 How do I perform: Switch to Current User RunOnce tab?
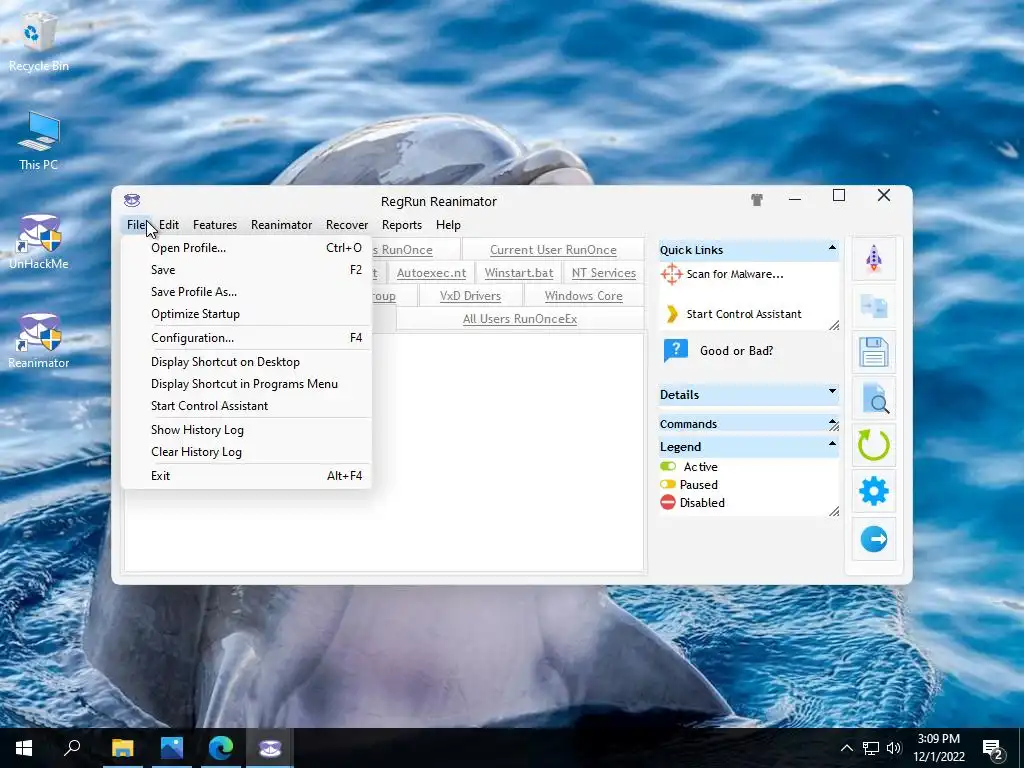click(x=552, y=249)
